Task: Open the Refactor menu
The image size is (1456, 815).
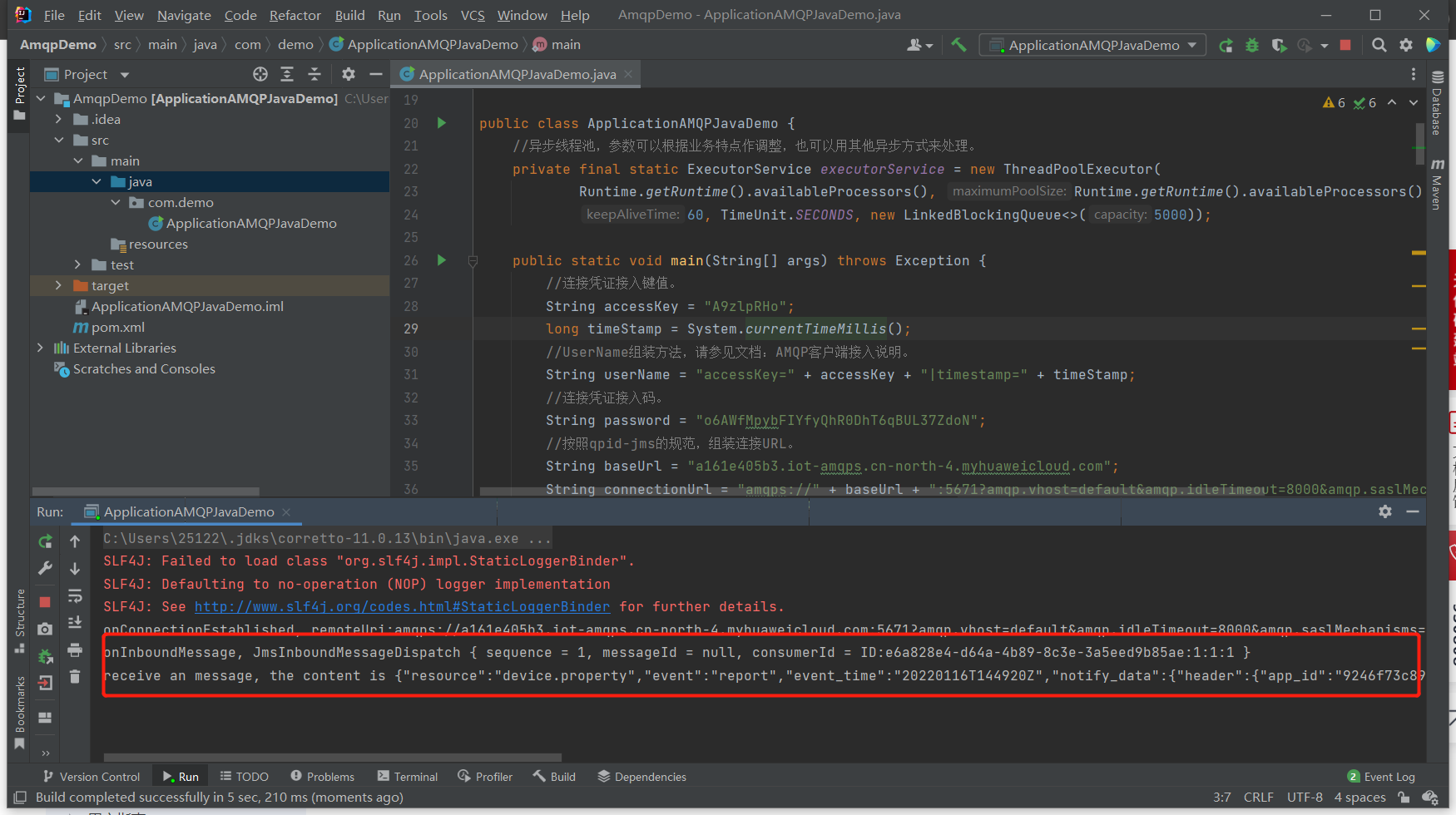Action: click(295, 15)
